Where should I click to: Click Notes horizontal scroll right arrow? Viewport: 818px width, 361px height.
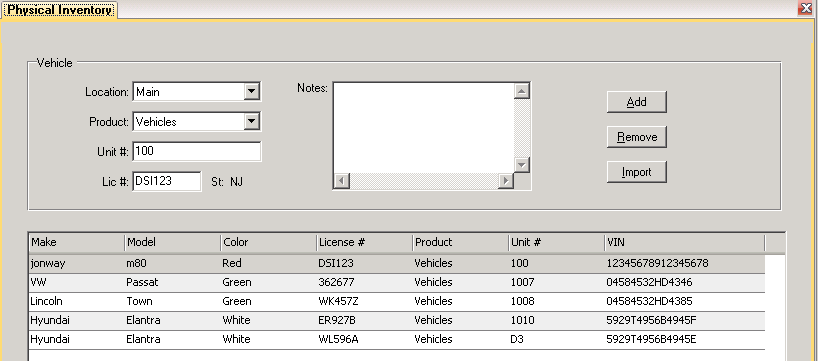pos(506,181)
